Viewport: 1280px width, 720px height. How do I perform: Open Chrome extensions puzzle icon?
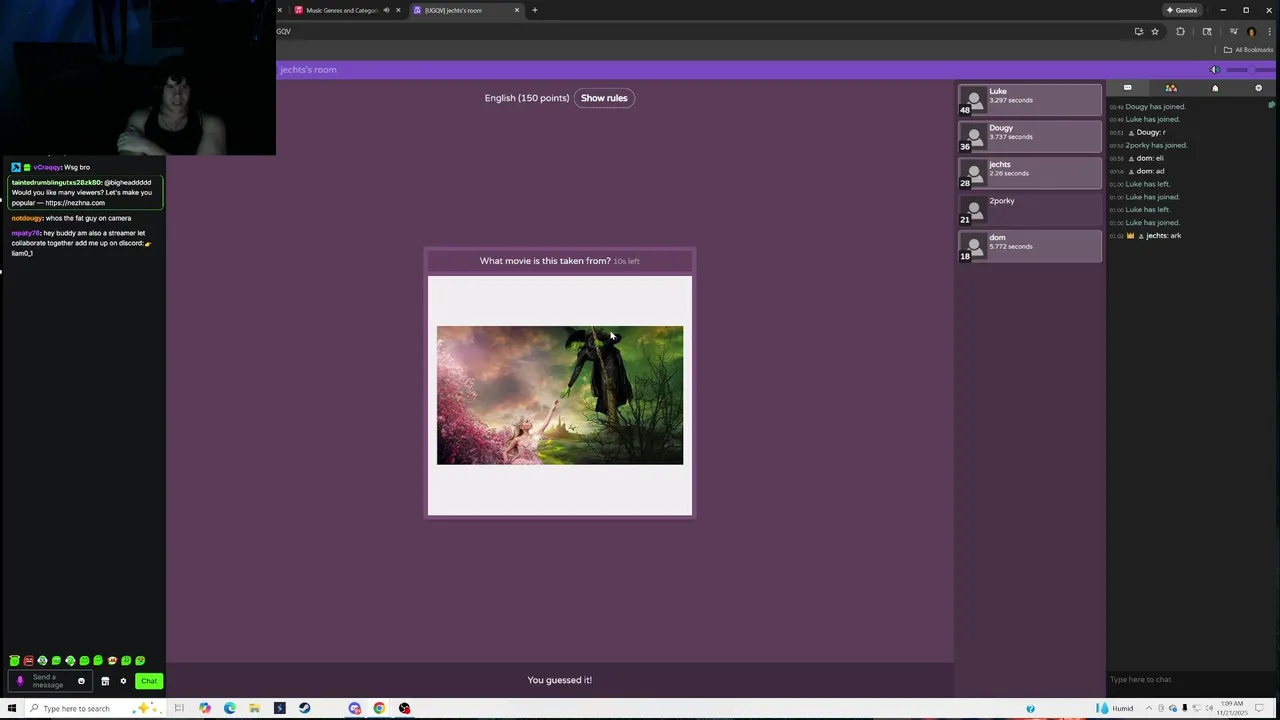[1180, 31]
